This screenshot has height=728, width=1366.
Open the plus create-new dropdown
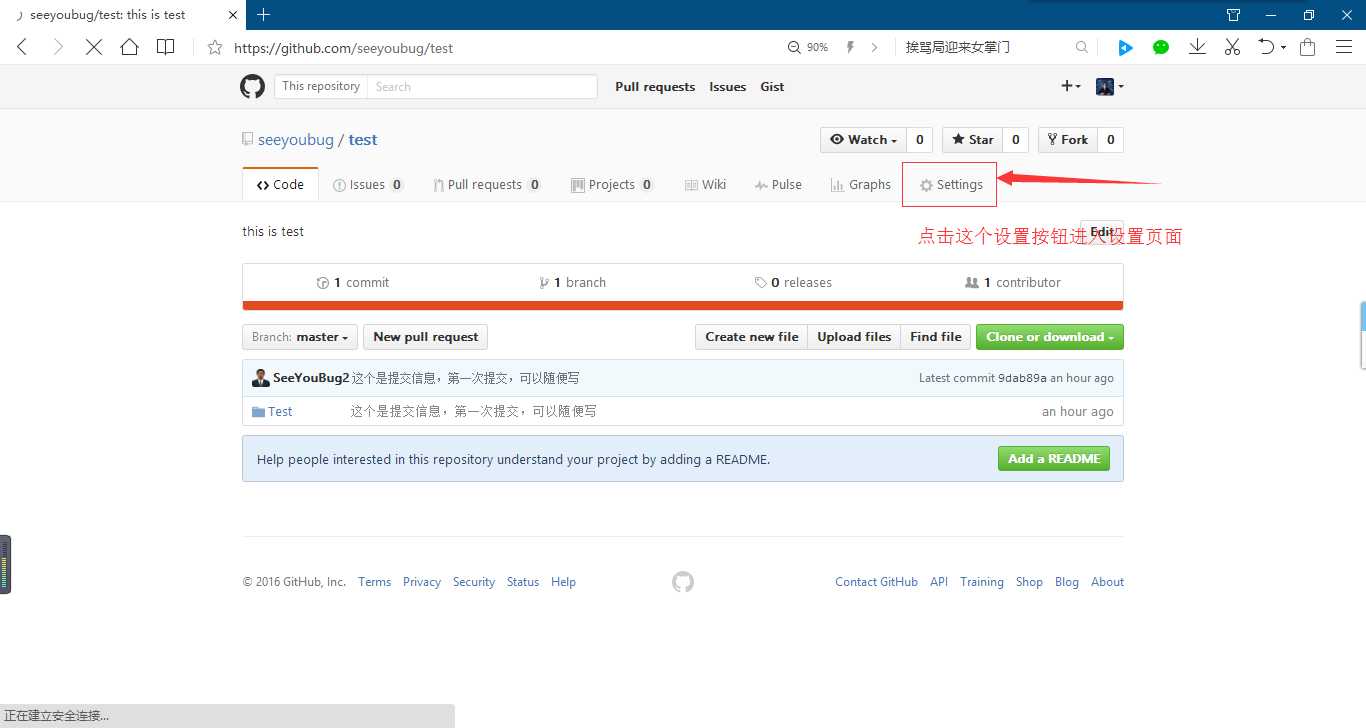point(1071,87)
